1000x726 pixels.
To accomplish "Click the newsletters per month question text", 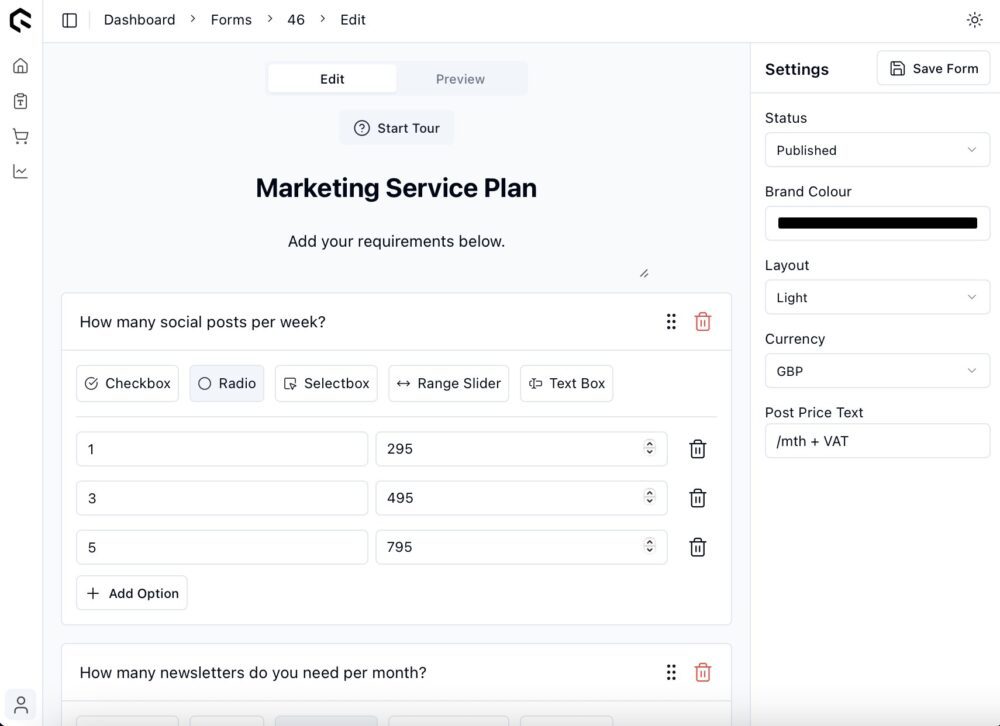I will pos(253,672).
